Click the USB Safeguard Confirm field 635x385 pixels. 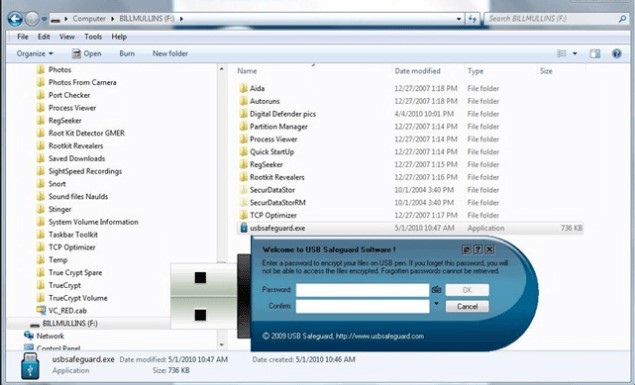(x=362, y=306)
